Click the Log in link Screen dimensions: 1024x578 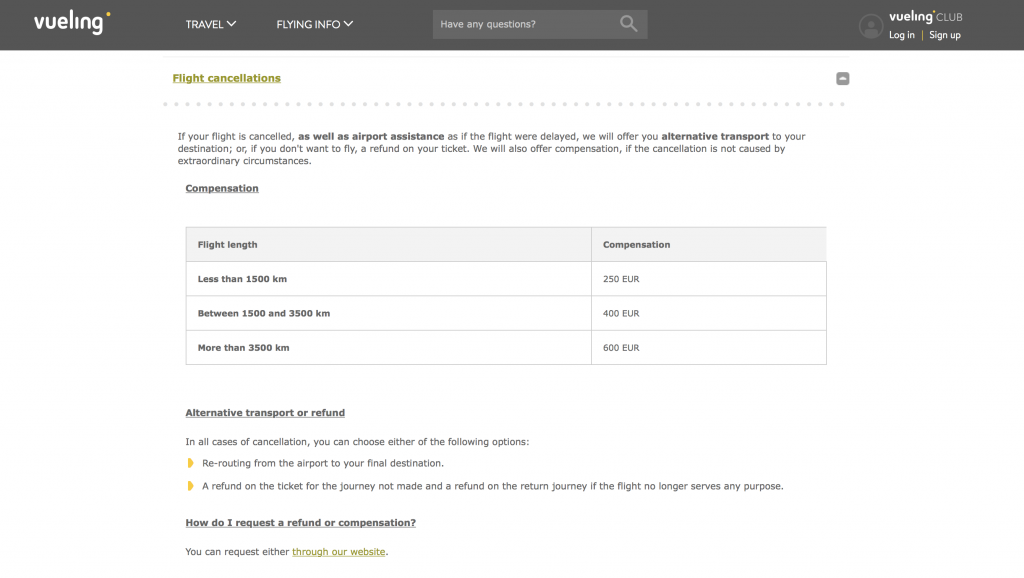901,35
